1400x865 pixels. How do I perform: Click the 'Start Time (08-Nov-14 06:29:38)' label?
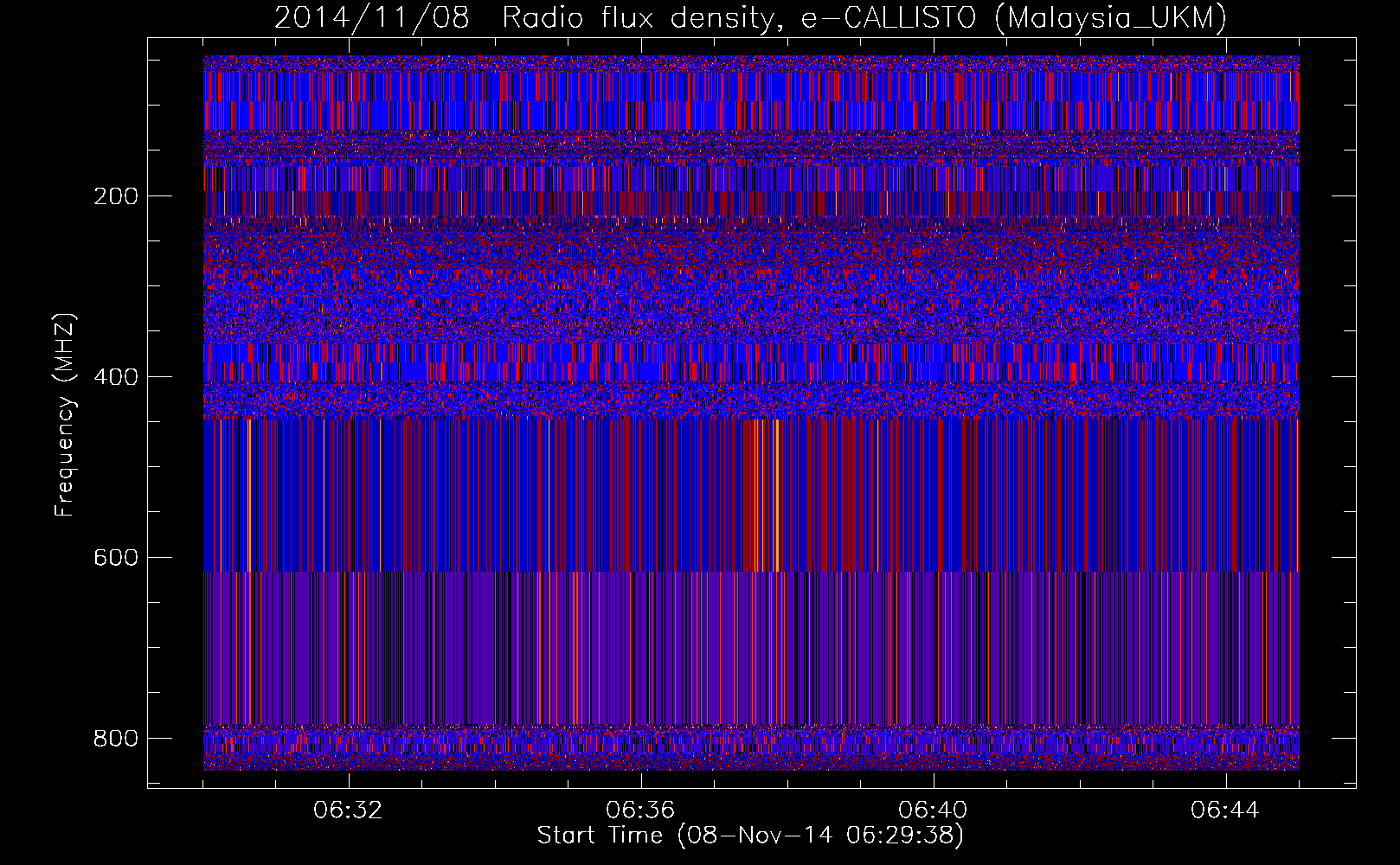click(x=750, y=836)
